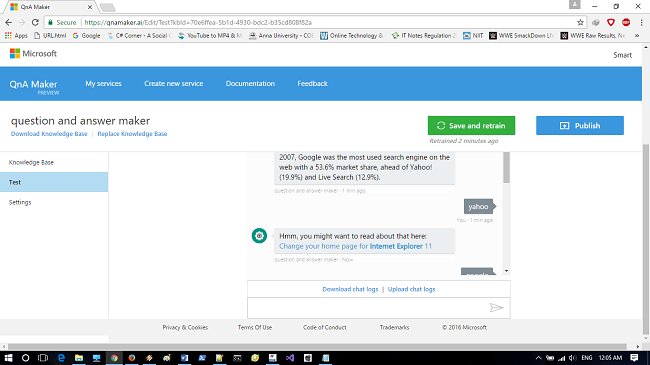Click the volume speaker tray icon

click(572, 358)
